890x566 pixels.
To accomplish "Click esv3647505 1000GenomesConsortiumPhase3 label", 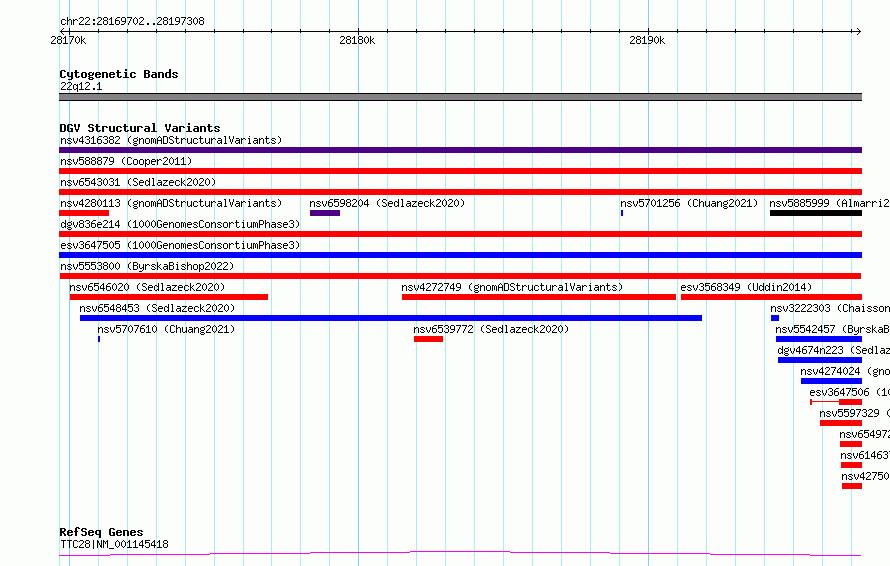I will [180, 245].
